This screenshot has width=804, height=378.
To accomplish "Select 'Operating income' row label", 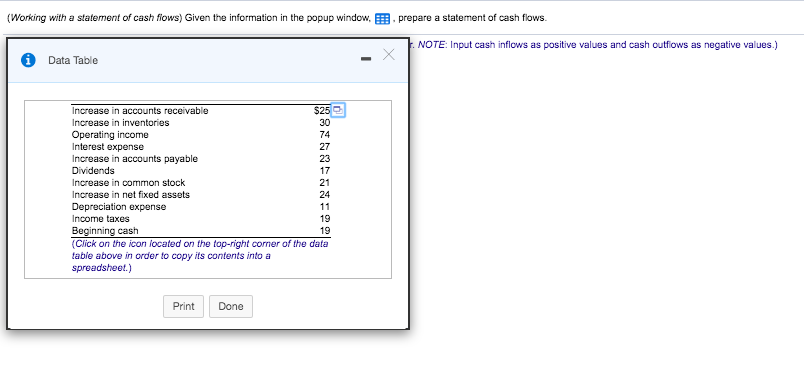I will [x=110, y=135].
